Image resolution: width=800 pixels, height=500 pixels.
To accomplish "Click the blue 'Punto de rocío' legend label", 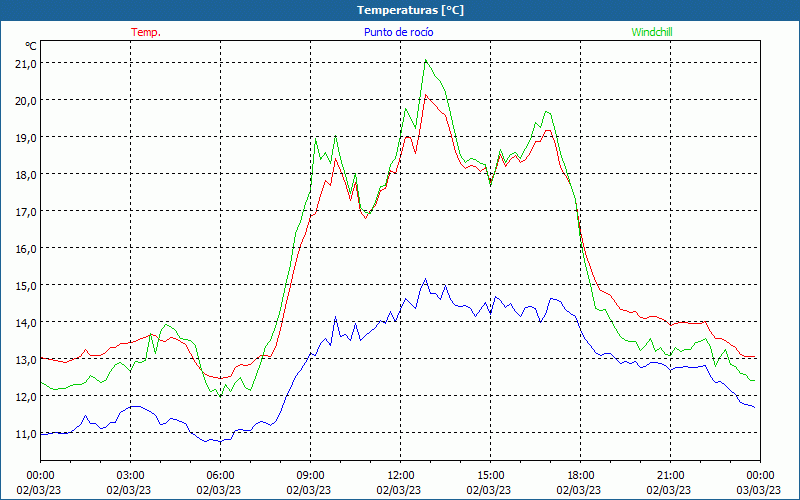I will 398,32.
